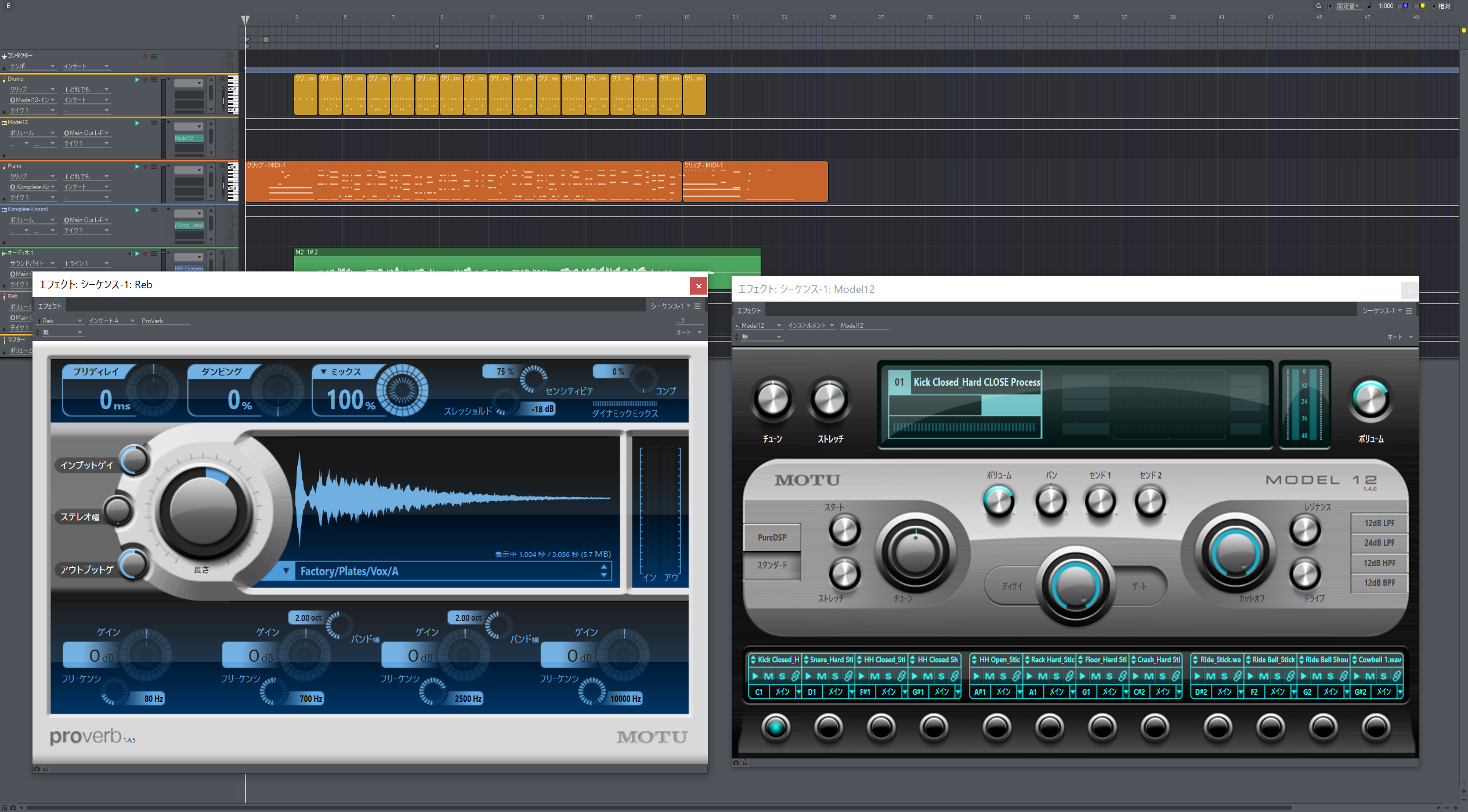Click the large 長さ length knob in ProVerb
Screen dimensions: 1468x812
pos(204,511)
